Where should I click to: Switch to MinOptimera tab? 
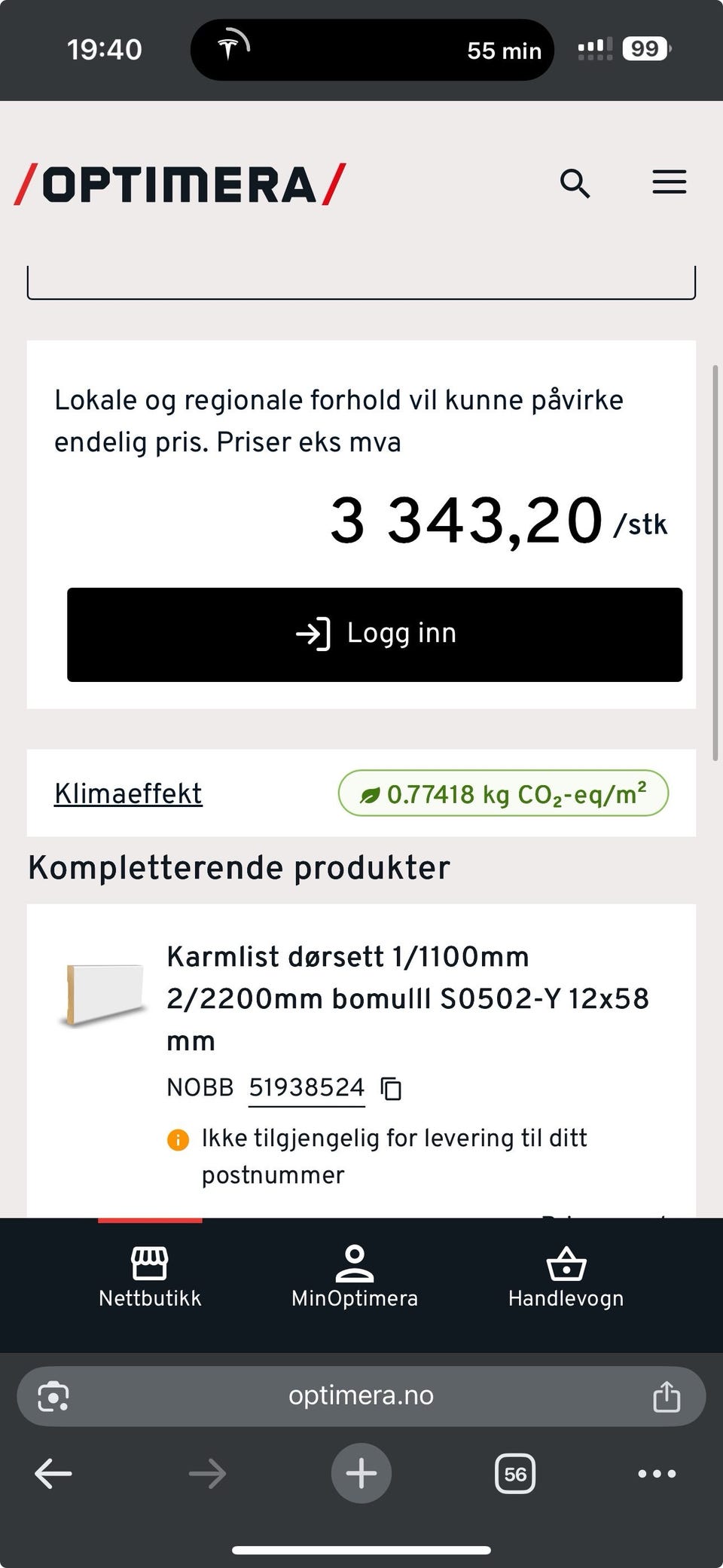355,1279
